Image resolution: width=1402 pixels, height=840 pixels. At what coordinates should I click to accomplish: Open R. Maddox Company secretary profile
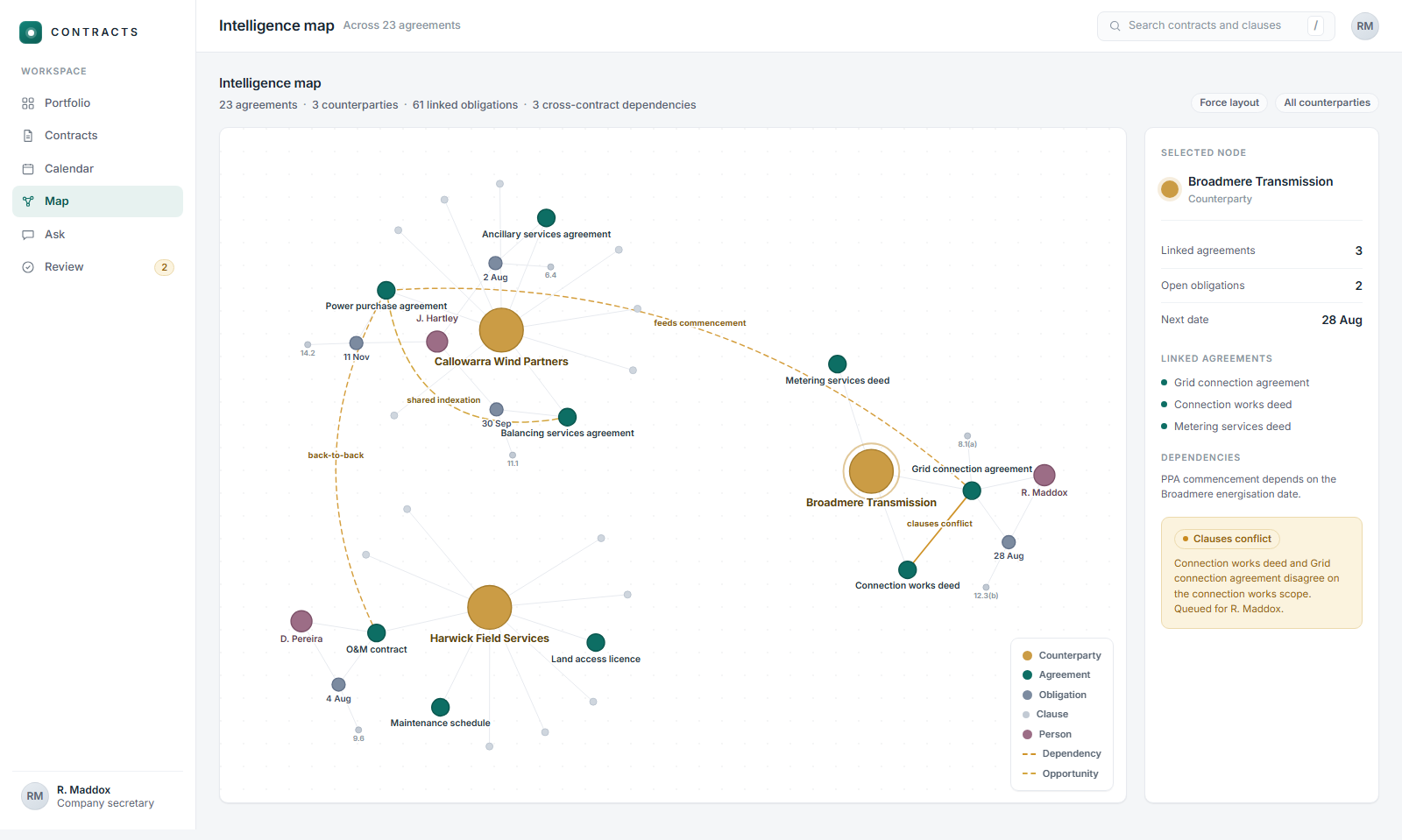point(97,796)
